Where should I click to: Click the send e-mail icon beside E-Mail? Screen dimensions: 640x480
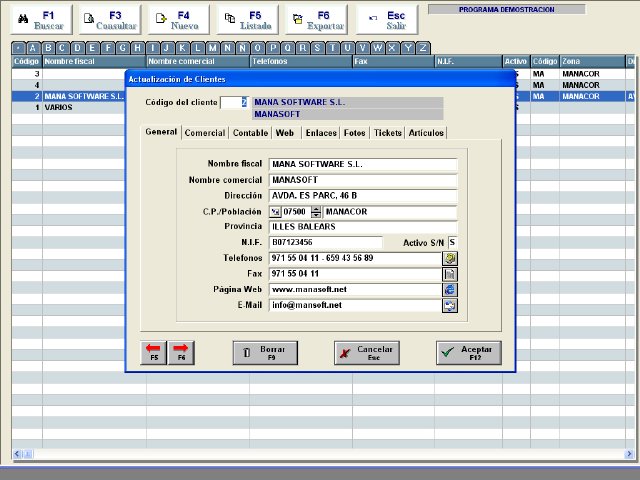450,305
